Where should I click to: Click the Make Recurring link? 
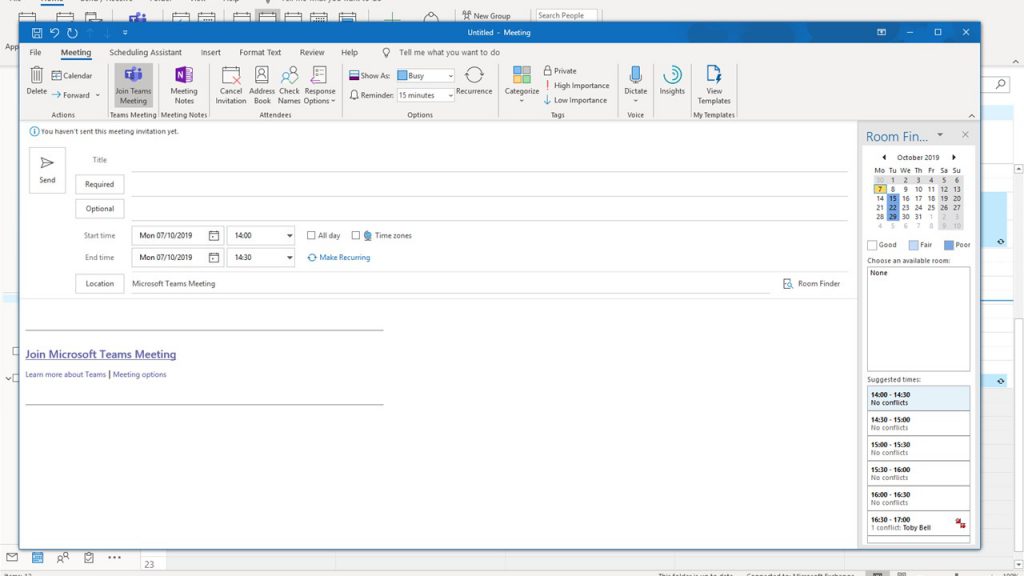pos(338,258)
